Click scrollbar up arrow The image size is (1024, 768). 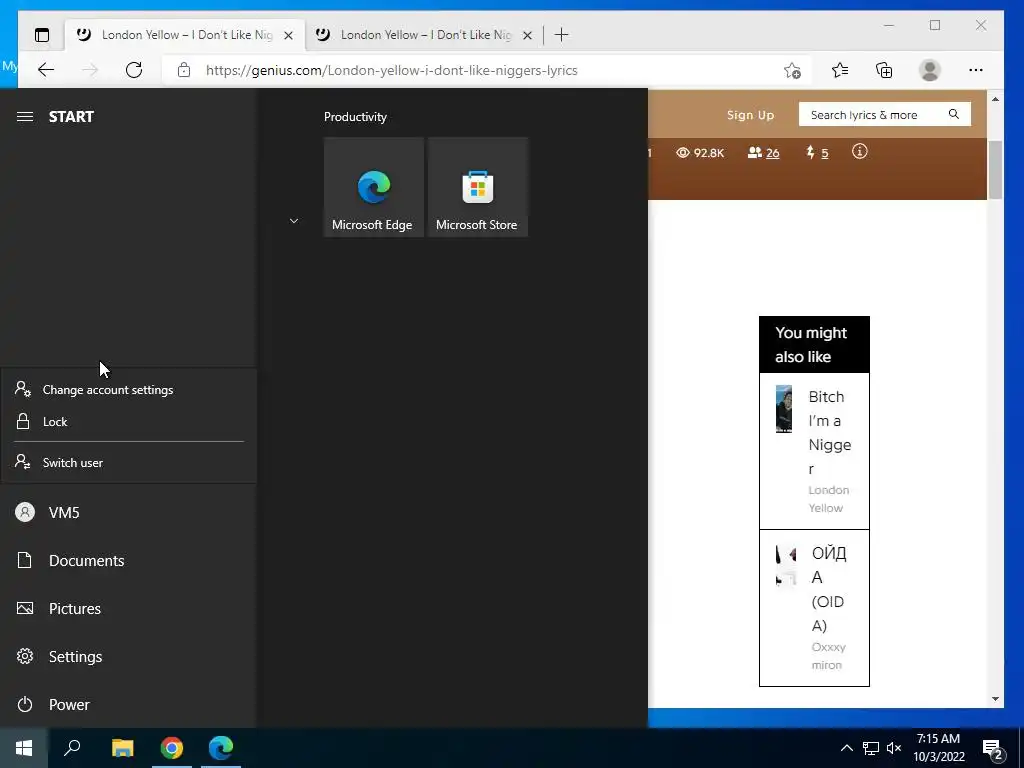click(995, 99)
